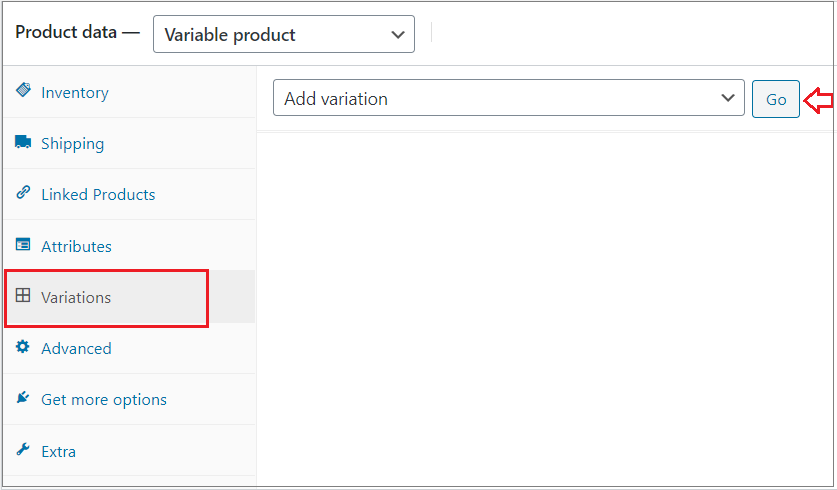837x490 pixels.
Task: Click the Linked Products chain-link icon
Action: (23, 194)
